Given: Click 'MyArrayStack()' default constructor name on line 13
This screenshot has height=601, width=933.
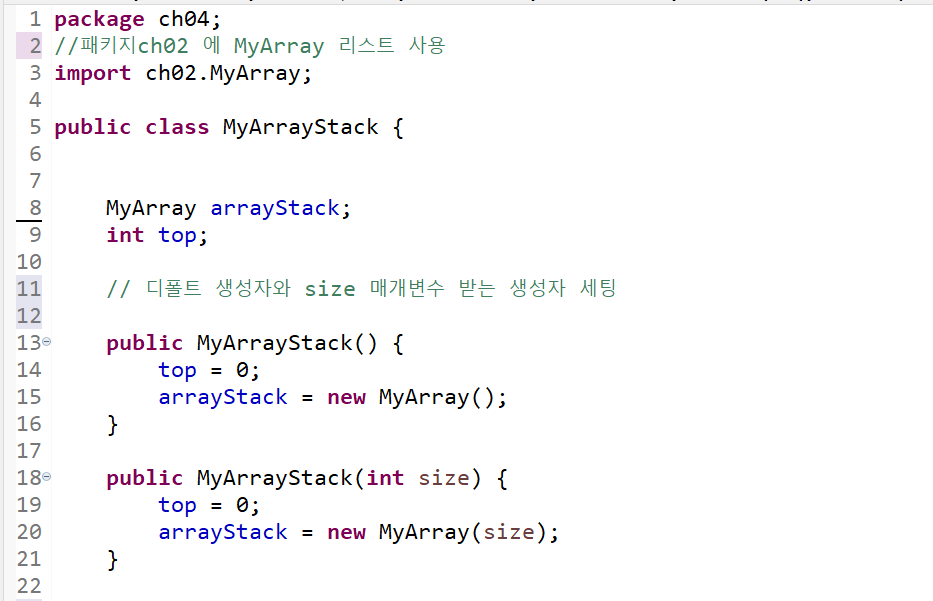Looking at the screenshot, I should [287, 344].
